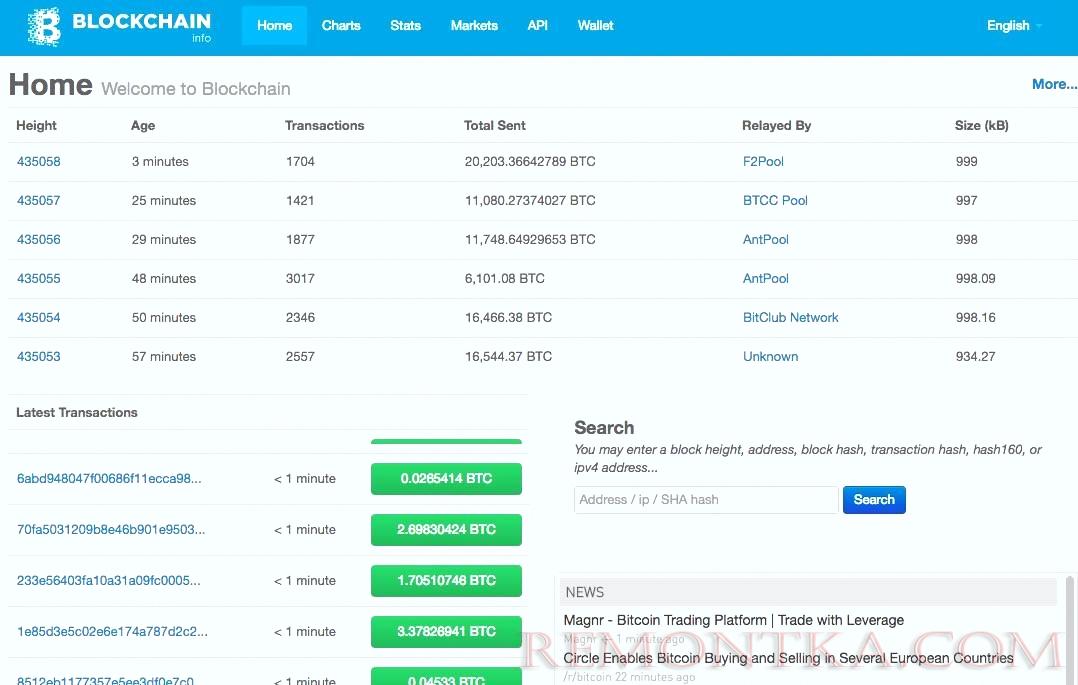This screenshot has width=1078, height=685.
Task: Click the 20,203.36642789 BTC total sent value
Action: coord(530,162)
